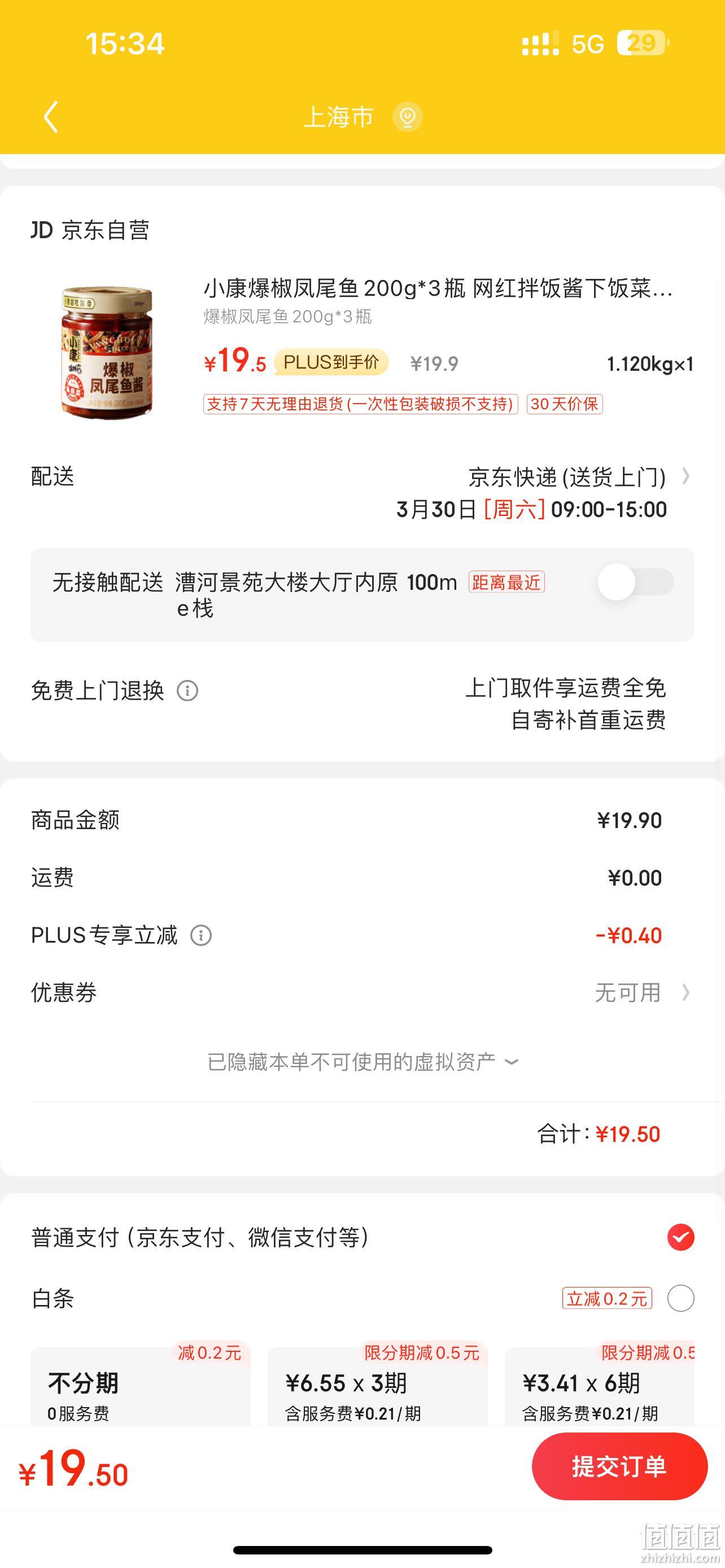Open the 优惠券 无可用 chevron

(686, 993)
